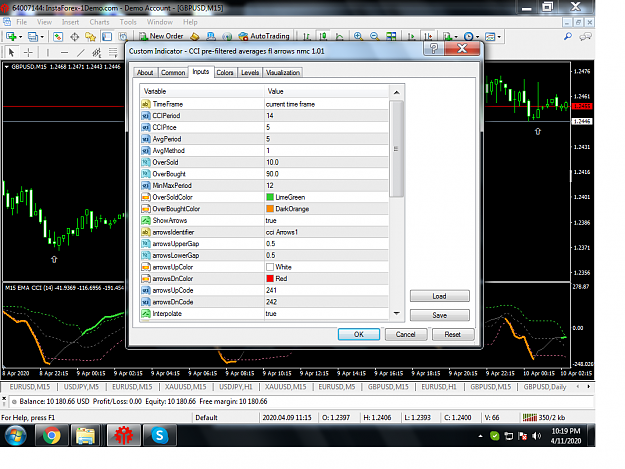This screenshot has width=625, height=469.
Task: Select the trendline drawing tool
Action: coord(81,52)
